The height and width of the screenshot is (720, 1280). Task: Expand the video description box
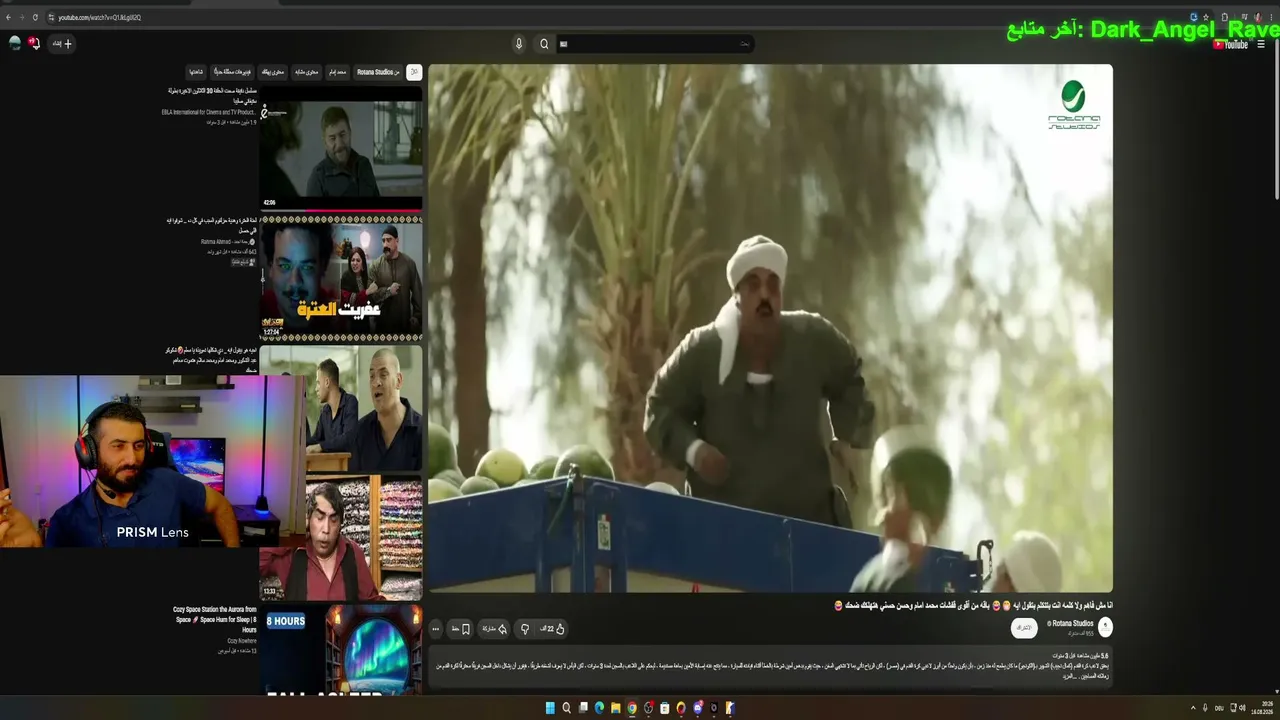point(770,666)
